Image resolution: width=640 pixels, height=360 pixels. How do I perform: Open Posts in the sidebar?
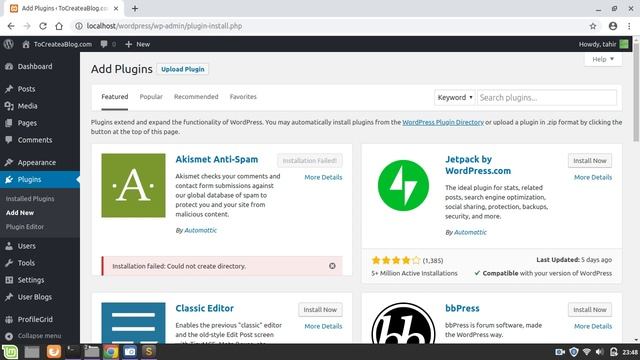(26, 89)
